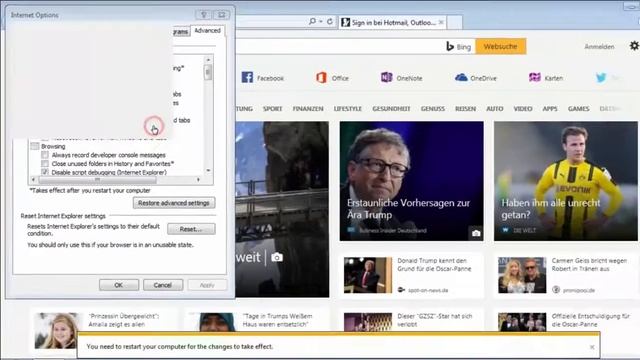Click the Bing logo in search box

(458, 47)
